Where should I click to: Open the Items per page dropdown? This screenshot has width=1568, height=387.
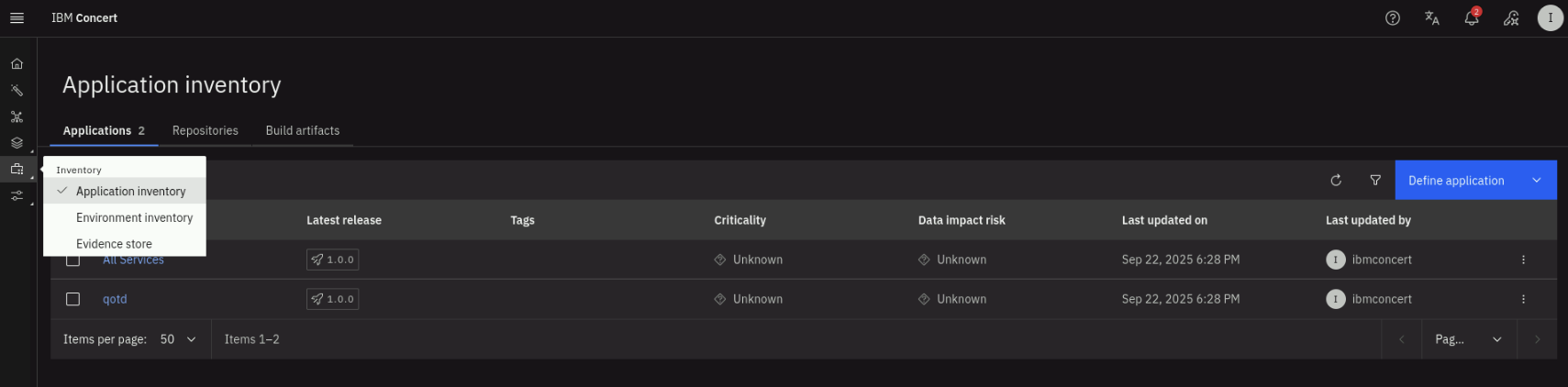(x=178, y=339)
